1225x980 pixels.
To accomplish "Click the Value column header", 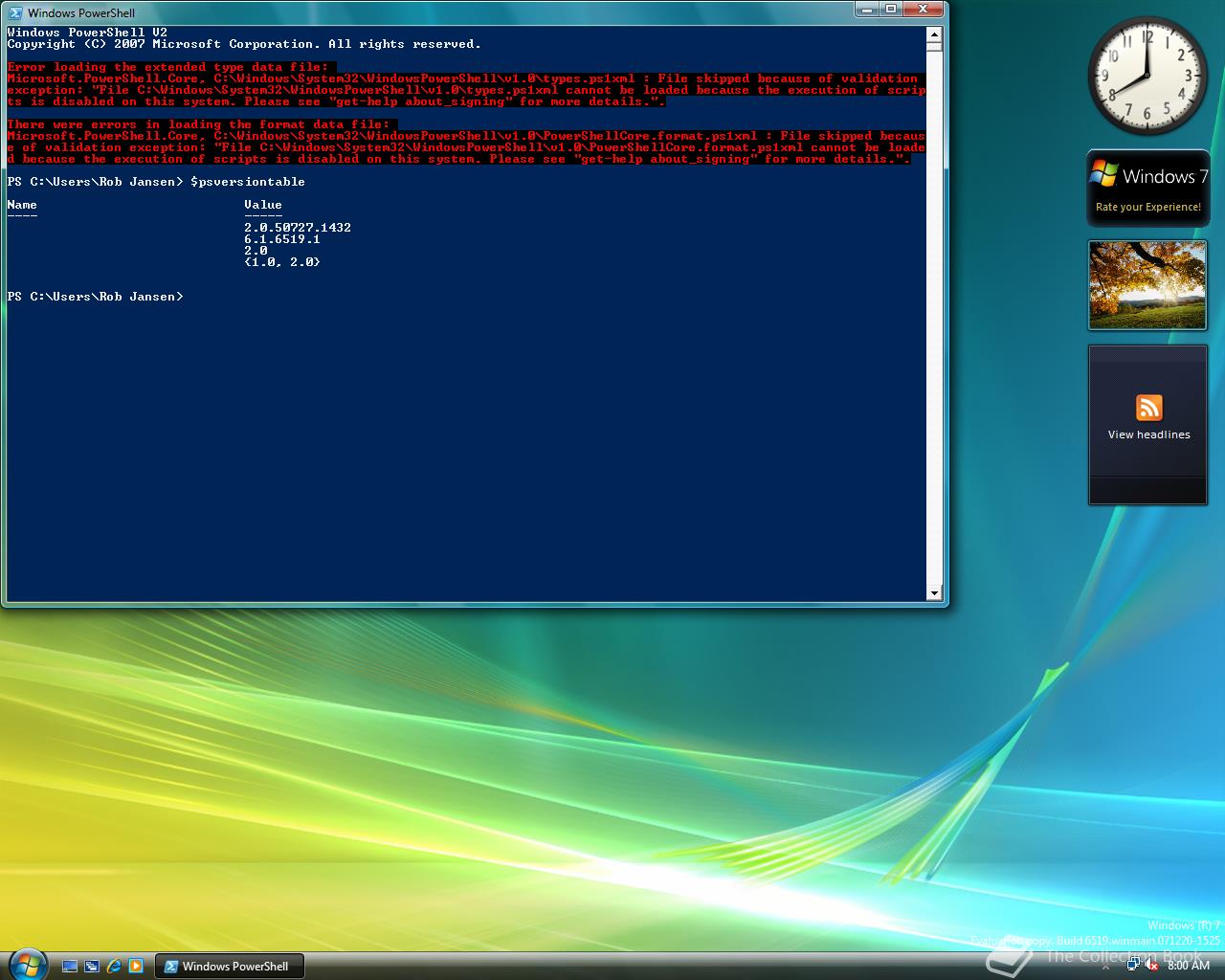I will (263, 205).
